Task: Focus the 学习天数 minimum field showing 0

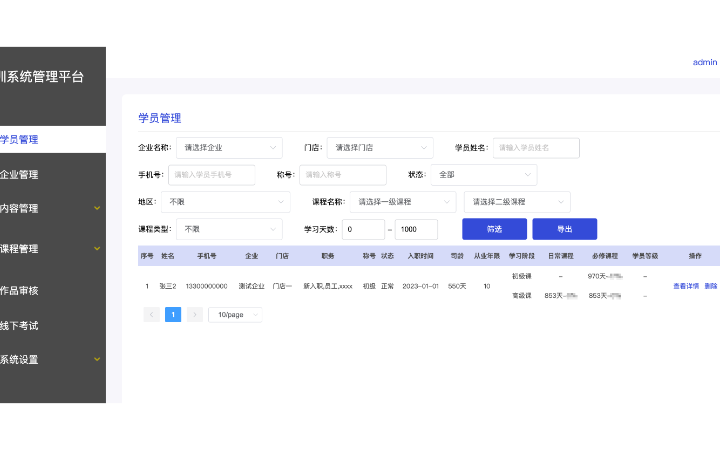Action: click(363, 229)
